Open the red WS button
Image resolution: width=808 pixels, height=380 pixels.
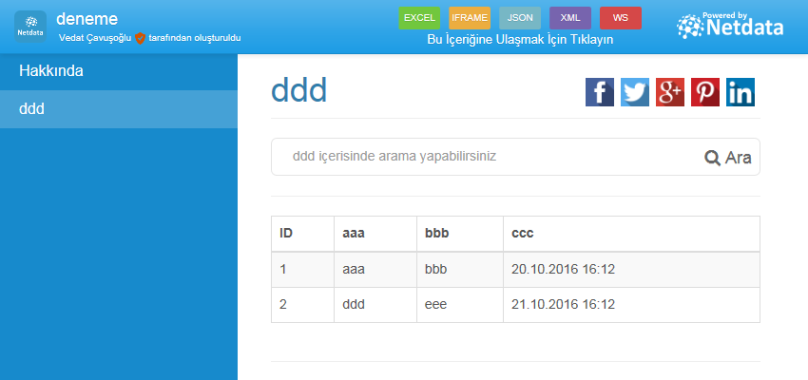click(620, 18)
